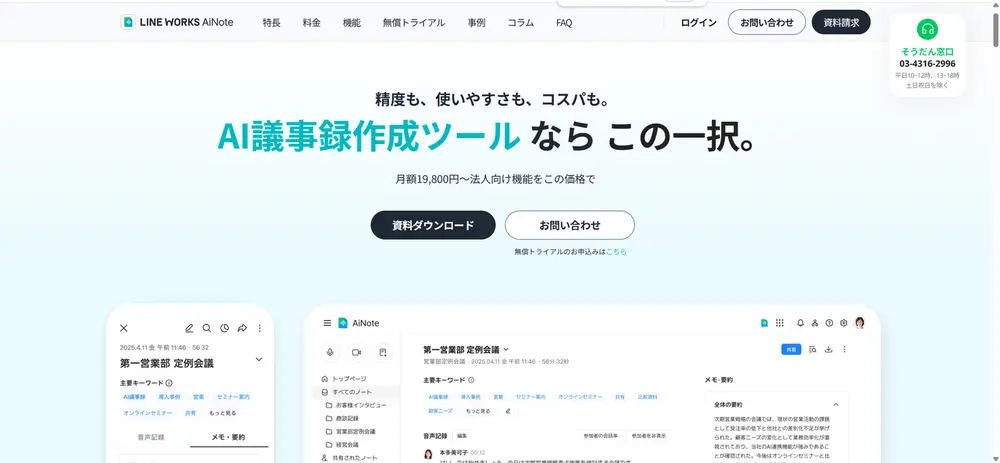
Task: Open the hamburger menu in AiNote desktop preview
Action: [x=327, y=323]
